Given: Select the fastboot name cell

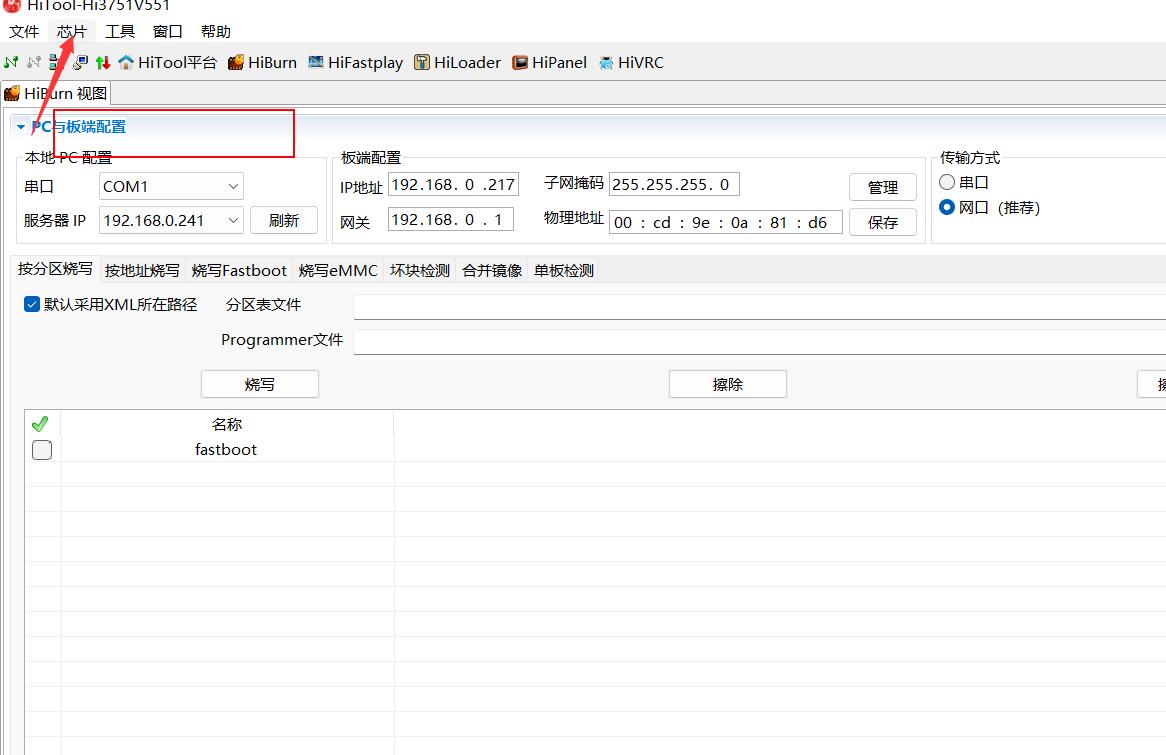Looking at the screenshot, I should 226,449.
